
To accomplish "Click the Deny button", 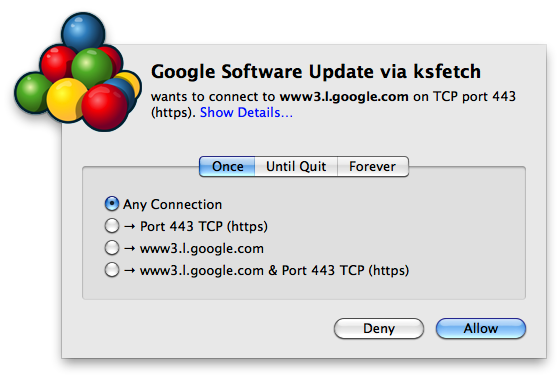I will pos(379,328).
